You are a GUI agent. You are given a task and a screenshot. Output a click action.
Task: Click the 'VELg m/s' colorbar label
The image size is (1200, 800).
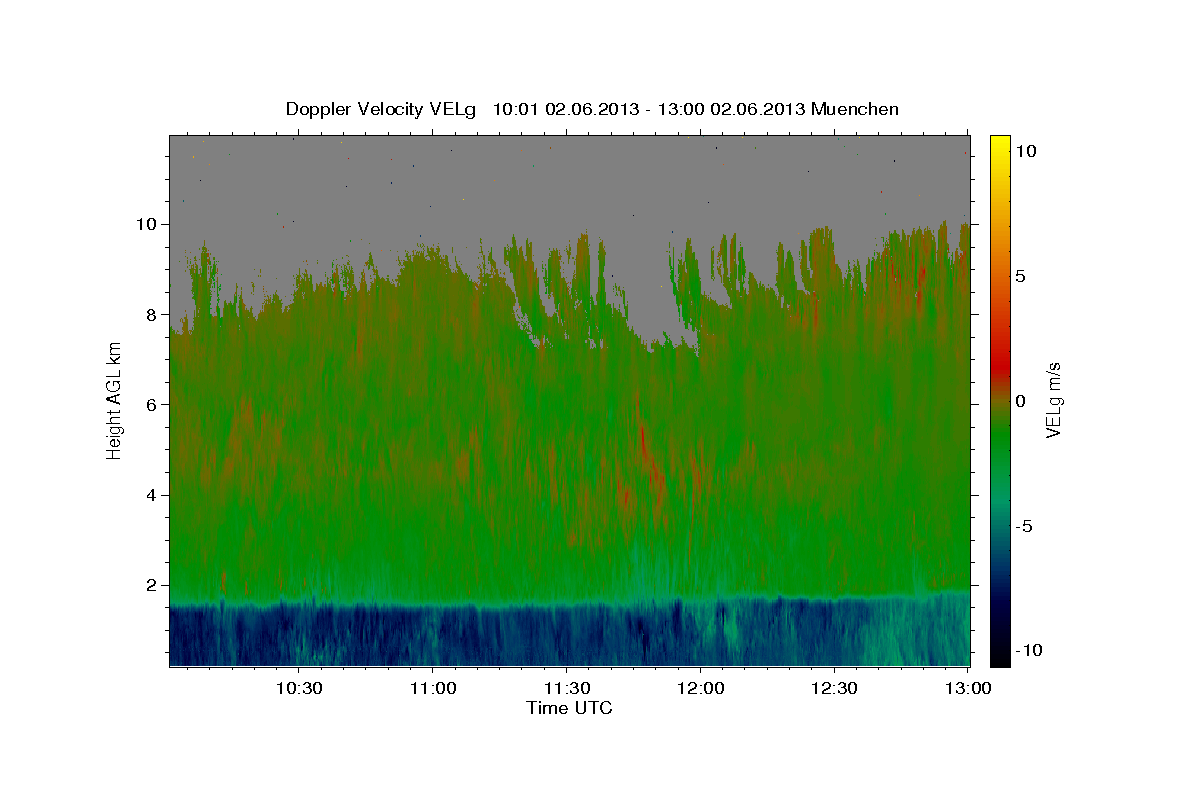tap(1053, 400)
